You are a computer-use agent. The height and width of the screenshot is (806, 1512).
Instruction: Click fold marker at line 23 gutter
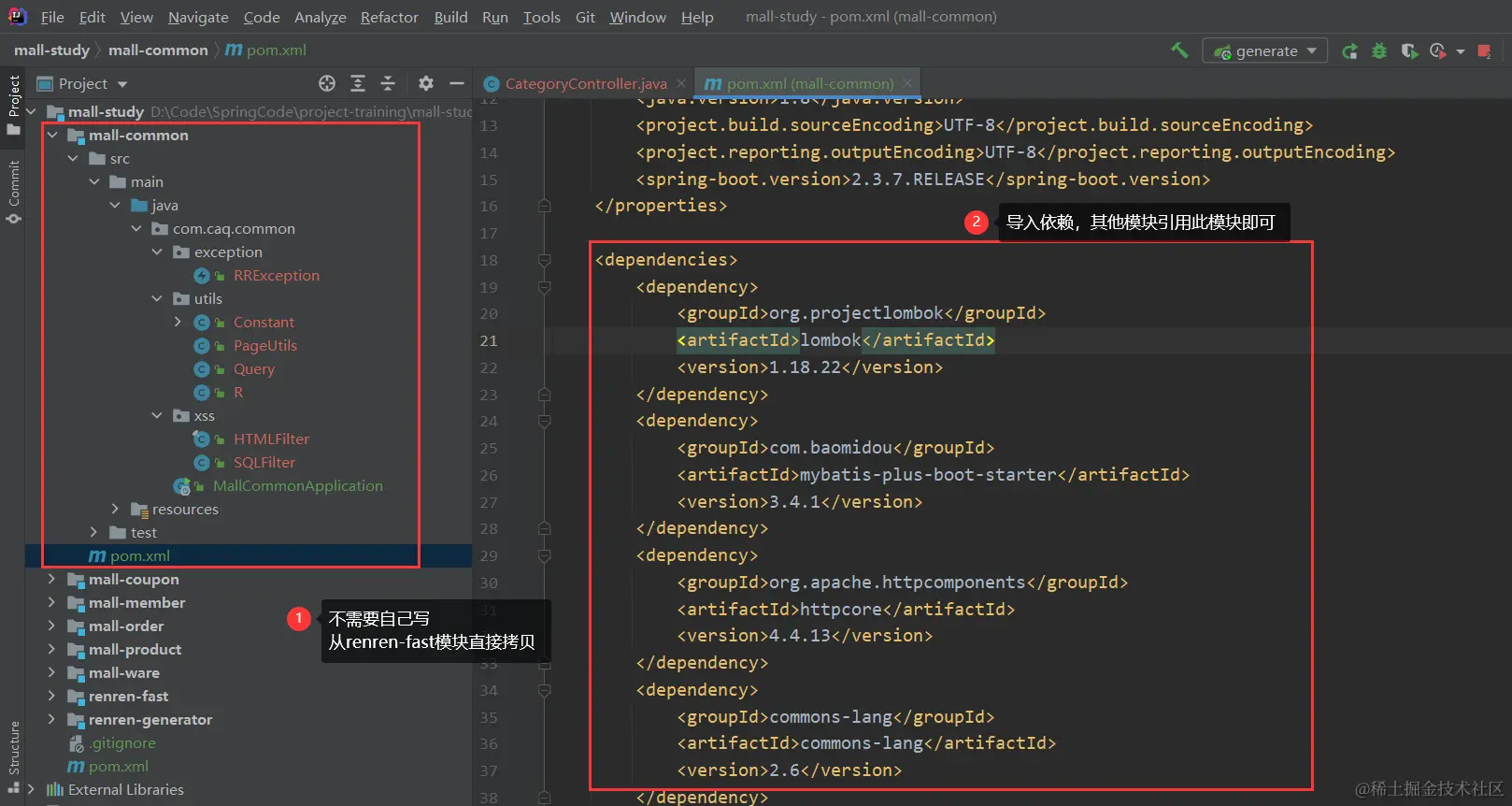tap(544, 395)
